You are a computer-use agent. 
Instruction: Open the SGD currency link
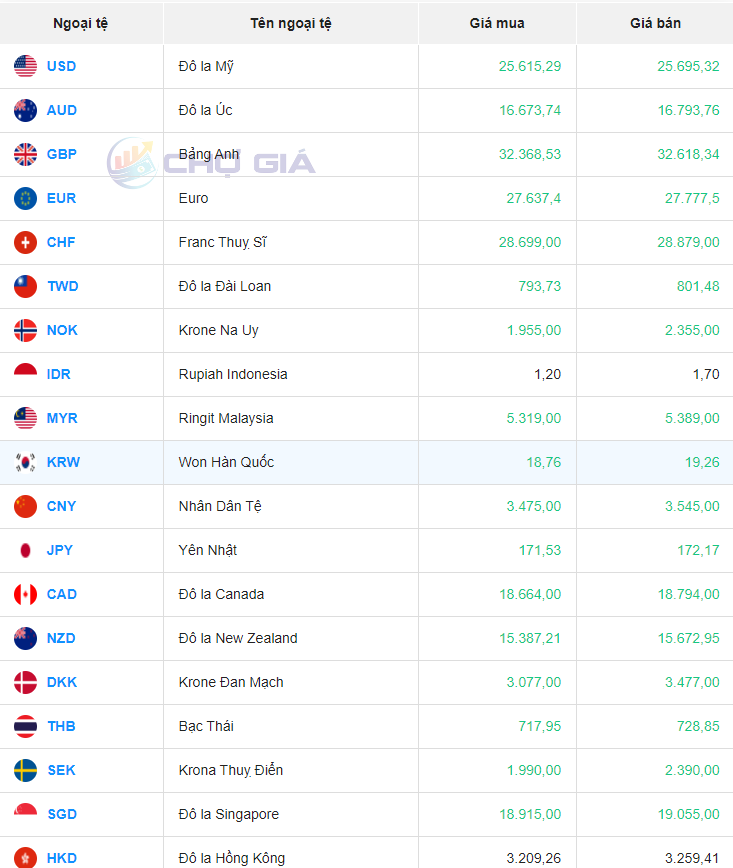[x=61, y=814]
